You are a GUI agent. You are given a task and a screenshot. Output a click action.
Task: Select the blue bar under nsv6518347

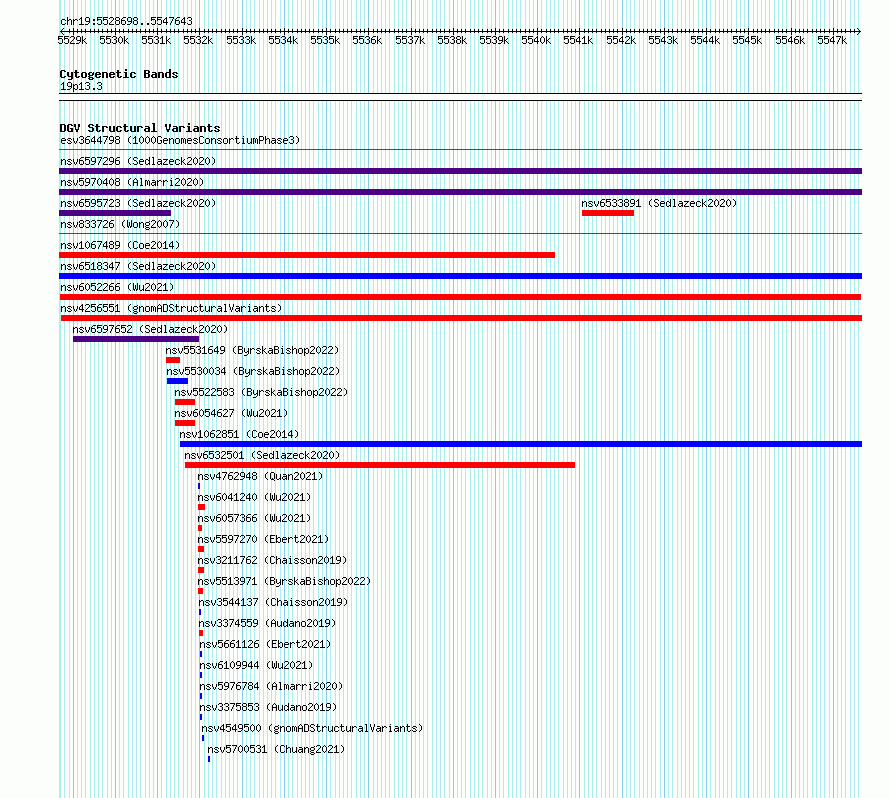(460, 276)
